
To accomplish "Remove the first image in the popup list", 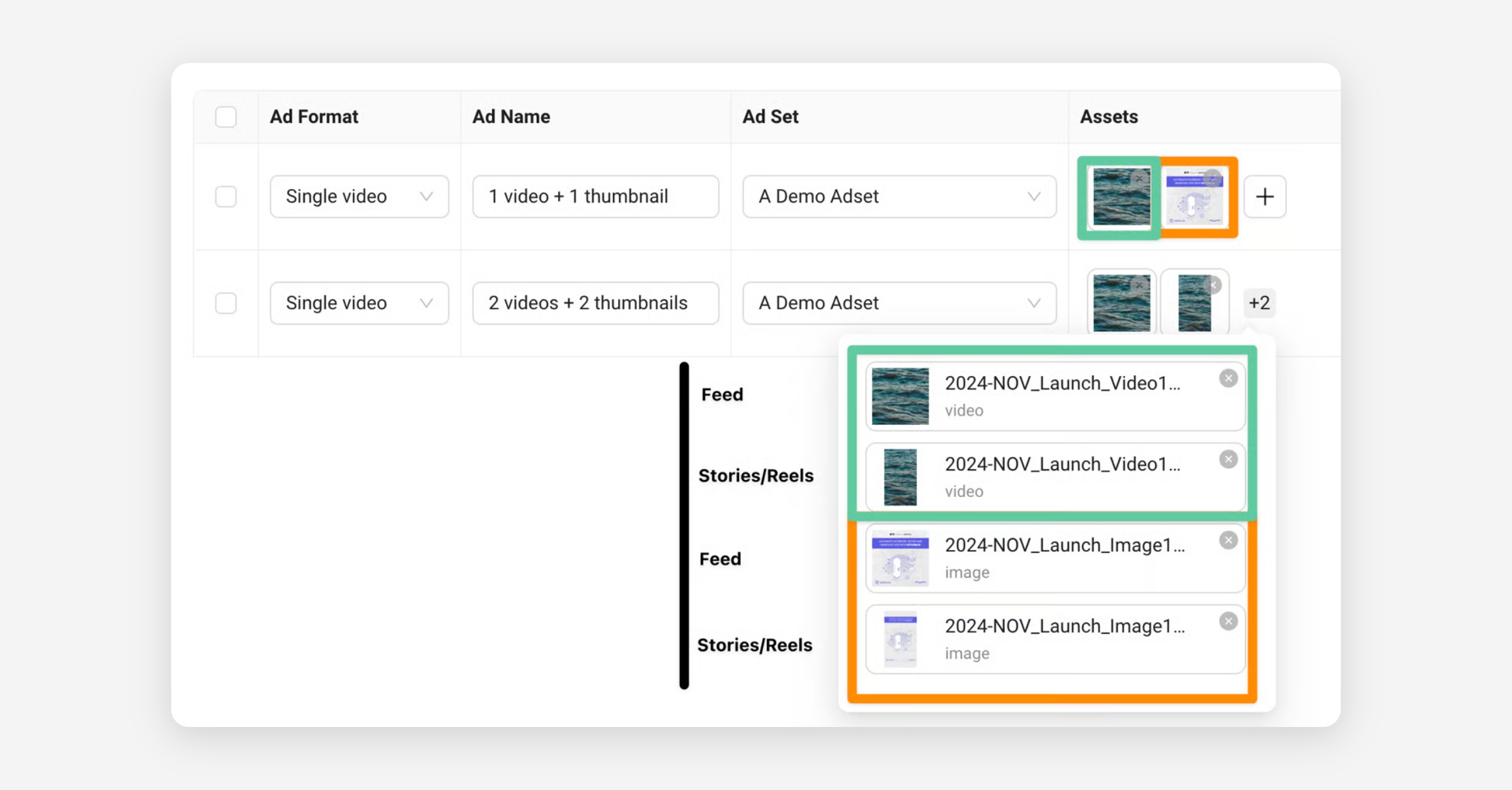I will tap(1228, 540).
